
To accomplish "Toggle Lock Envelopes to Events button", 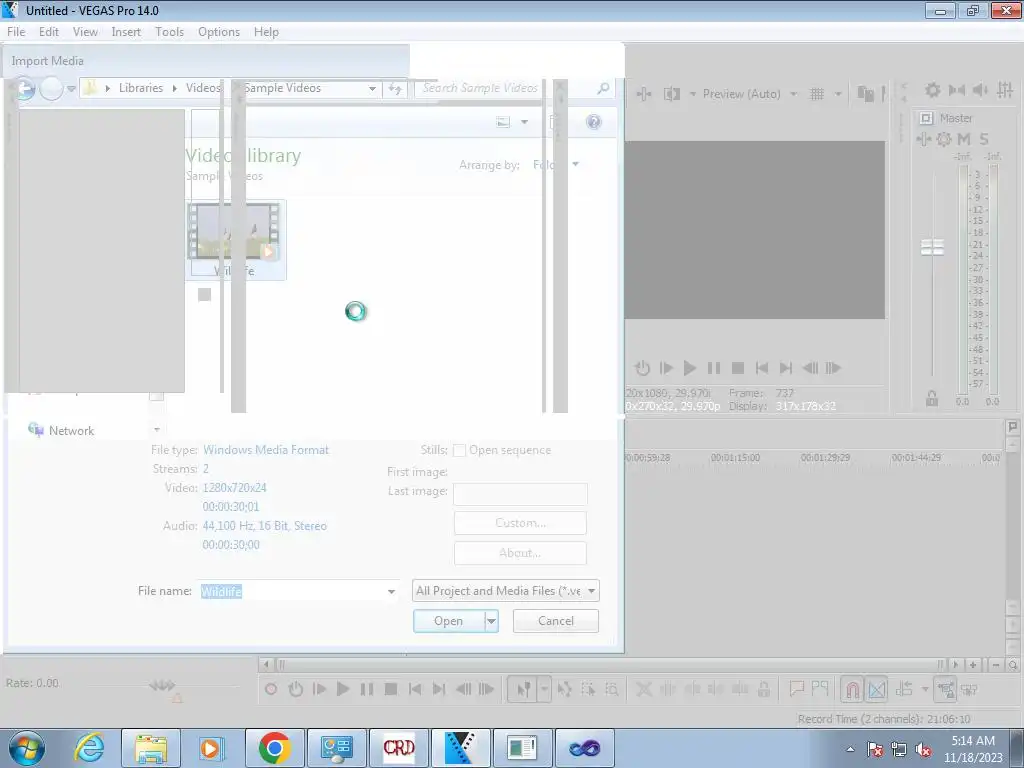I will point(946,689).
